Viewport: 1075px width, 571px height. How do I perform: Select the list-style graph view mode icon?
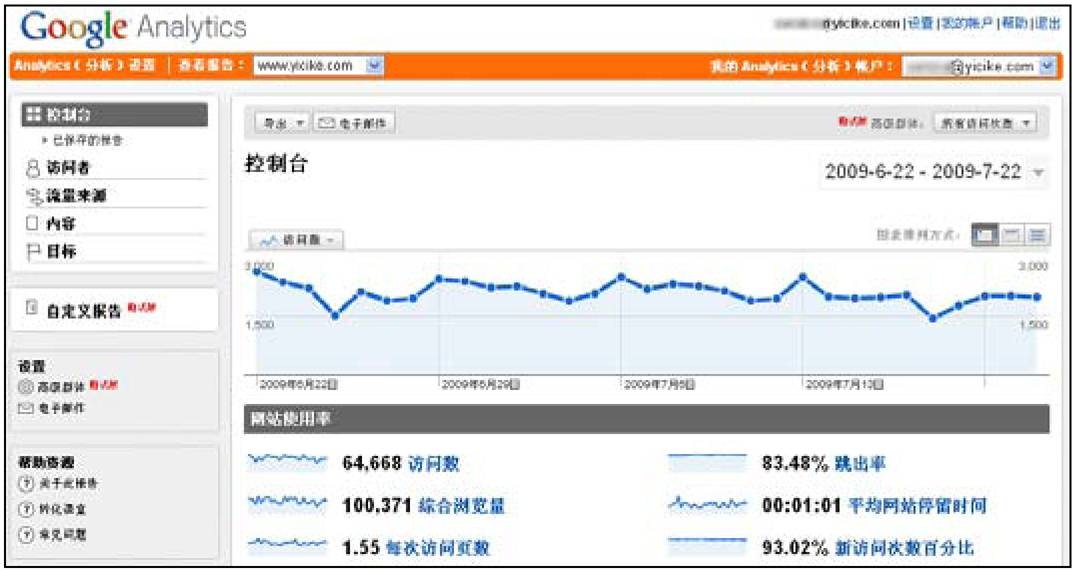(1037, 235)
